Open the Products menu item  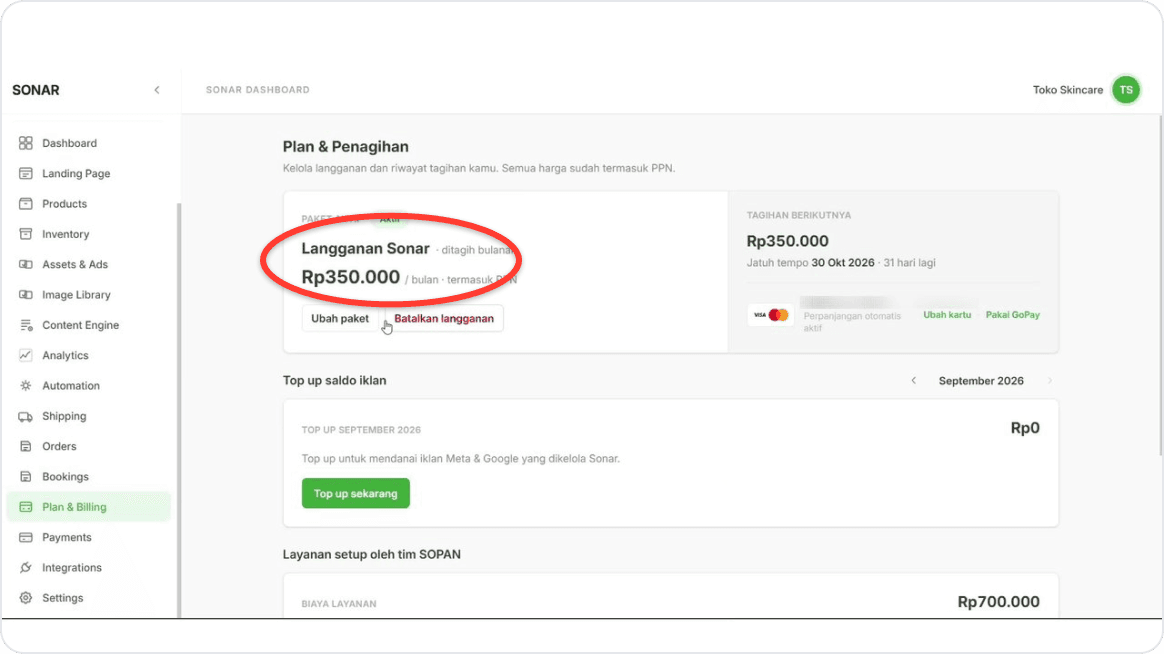pyautogui.click(x=89, y=203)
